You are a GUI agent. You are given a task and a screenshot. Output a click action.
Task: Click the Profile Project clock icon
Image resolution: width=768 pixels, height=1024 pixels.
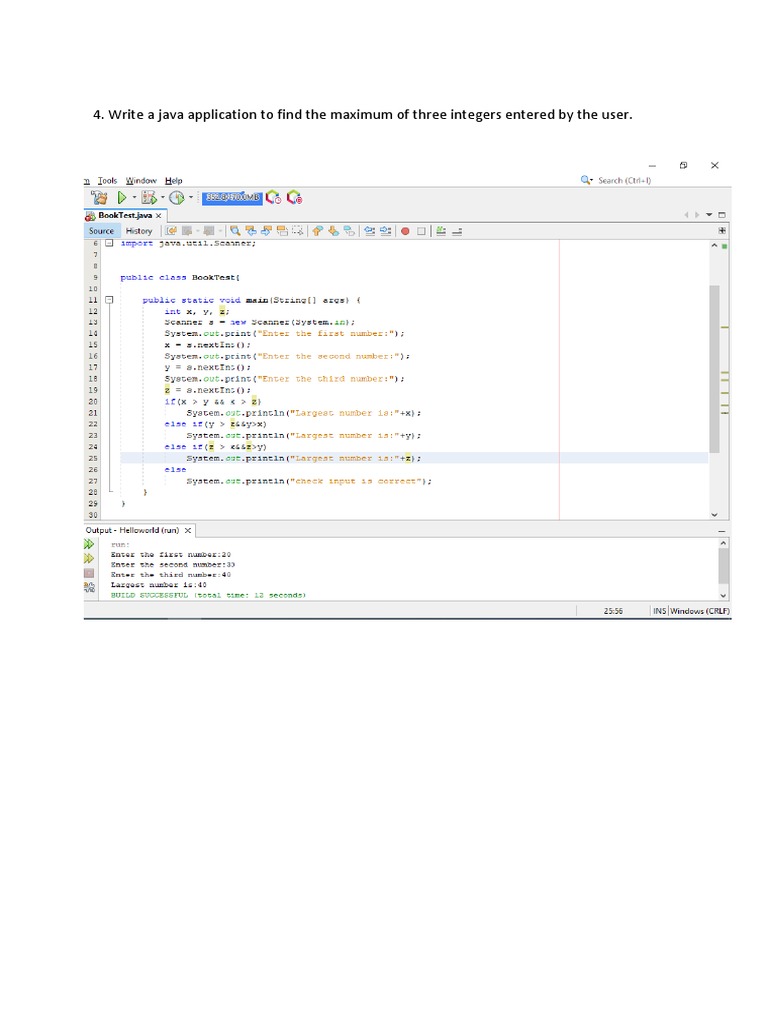176,198
